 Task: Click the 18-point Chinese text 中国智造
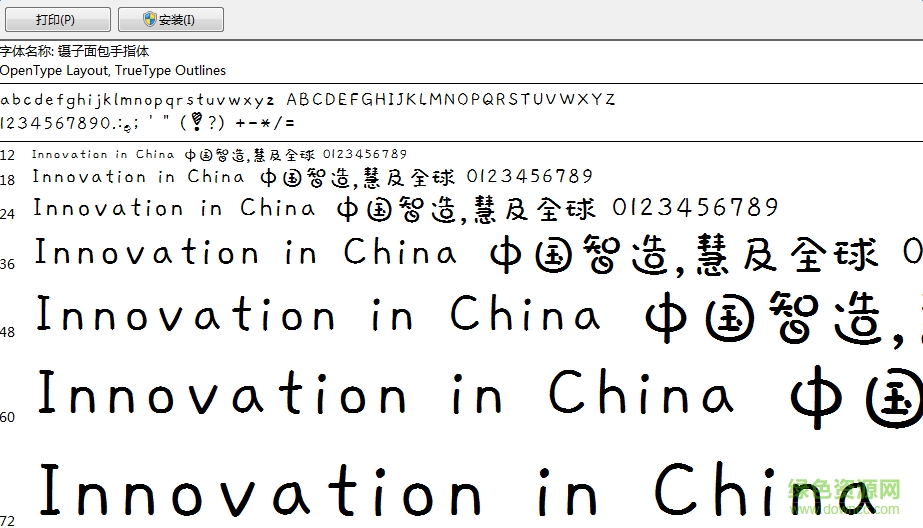click(307, 177)
